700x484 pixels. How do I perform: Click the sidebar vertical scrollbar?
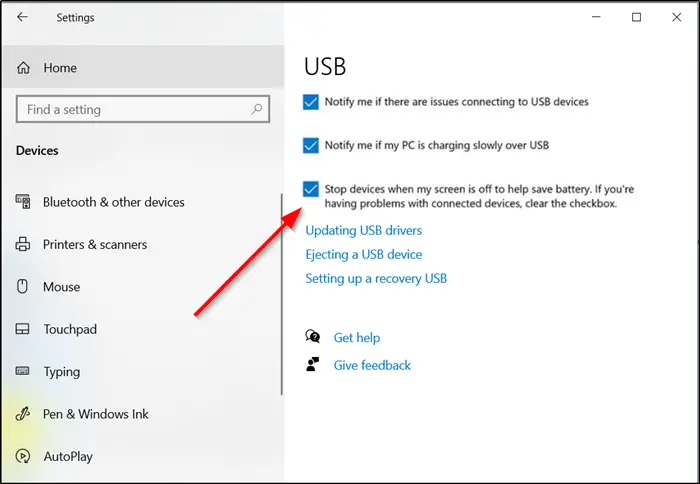(282, 294)
